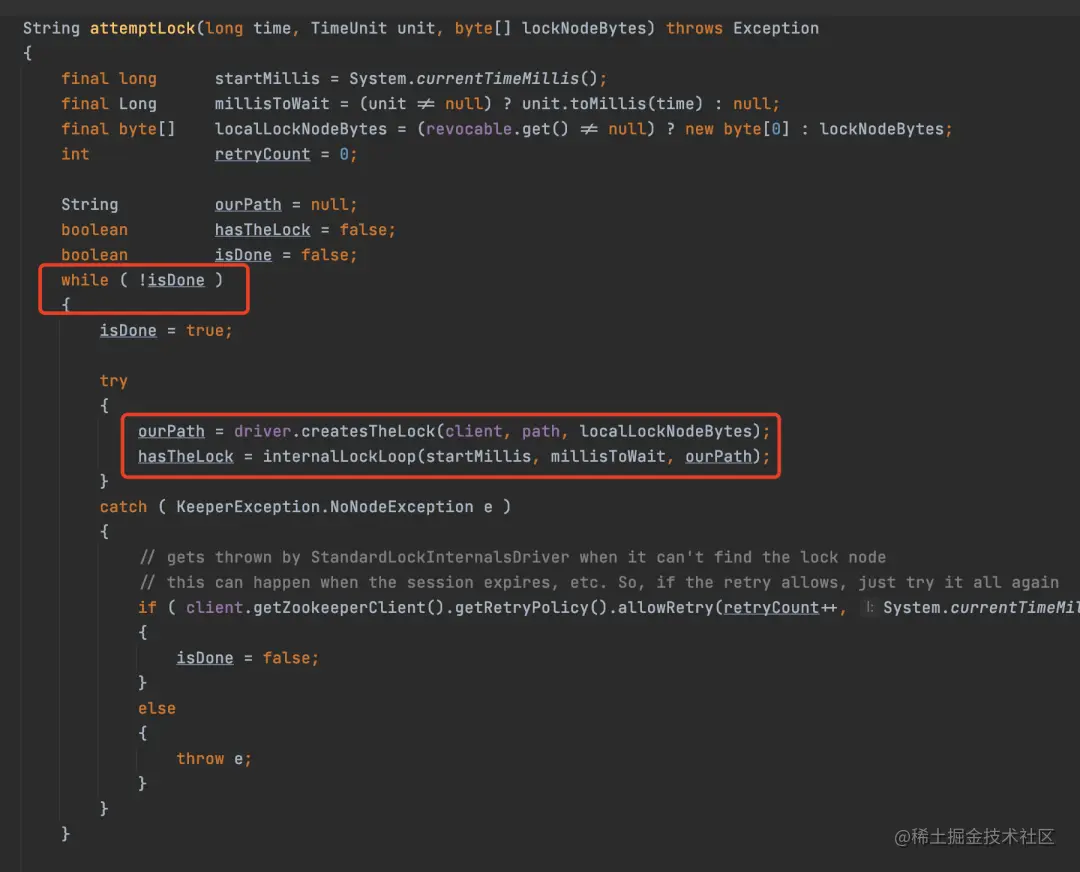Click String type before ourPath declaration
This screenshot has height=872, width=1080.
[x=90, y=205]
